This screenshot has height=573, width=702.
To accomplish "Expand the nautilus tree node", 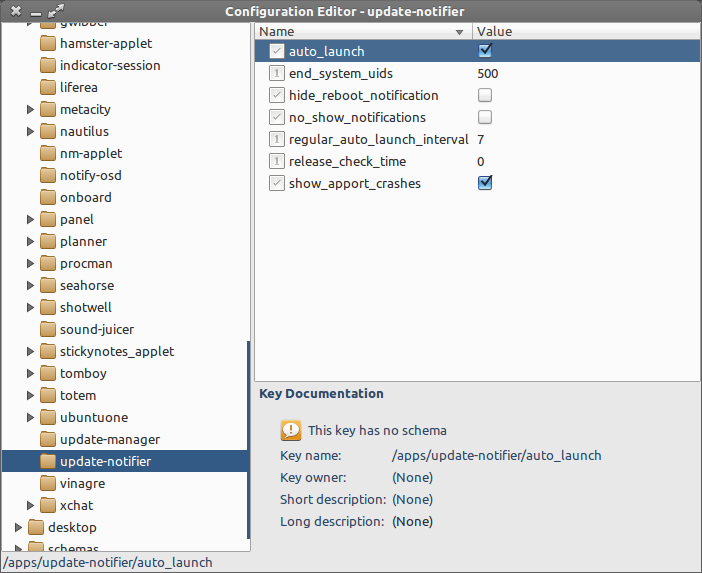I will pyautogui.click(x=30, y=131).
